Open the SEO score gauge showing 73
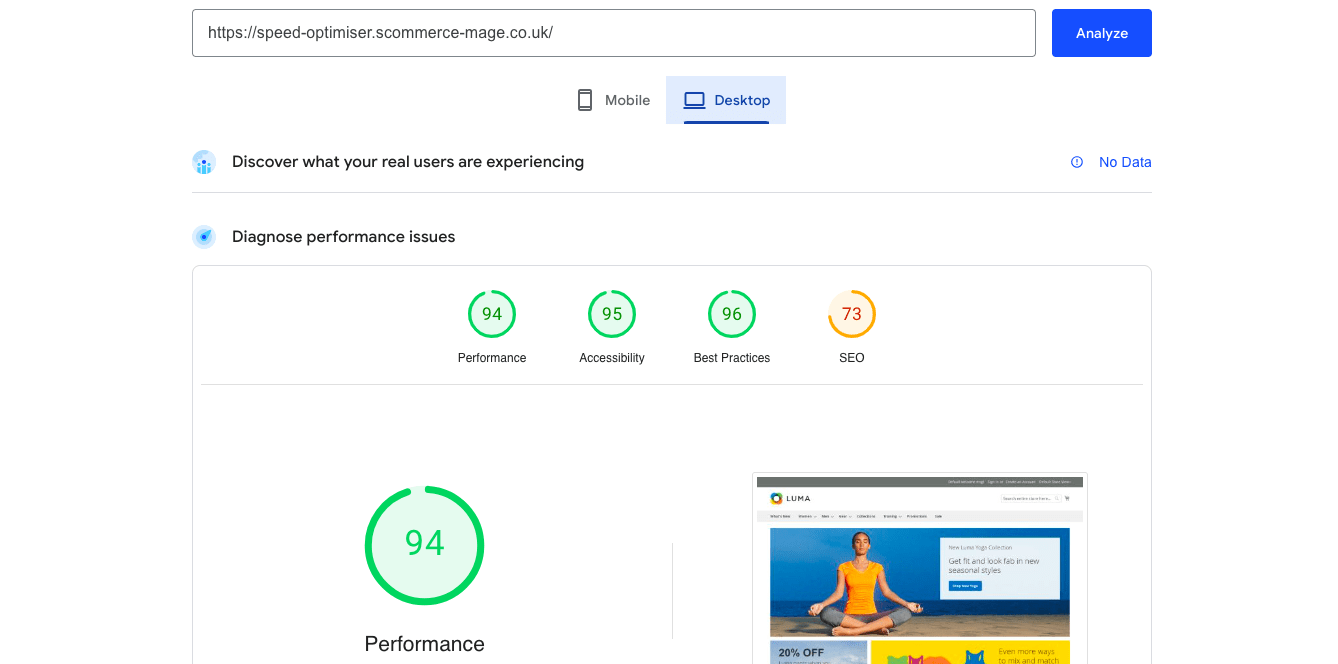1338x664 pixels. coord(852,313)
